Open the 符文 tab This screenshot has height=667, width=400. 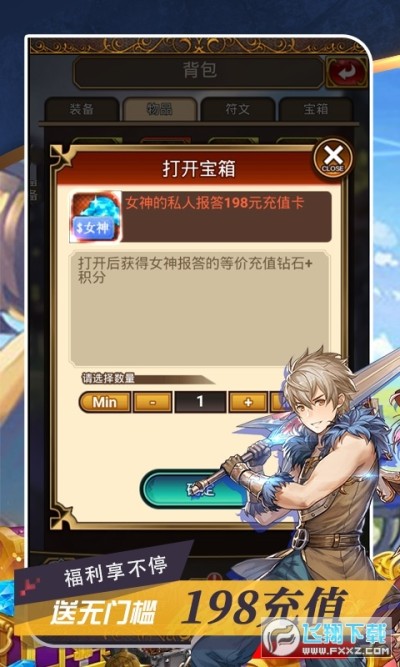(x=237, y=109)
